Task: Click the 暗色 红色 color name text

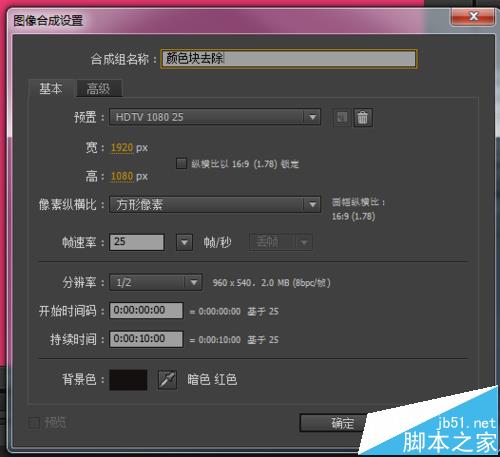Action: point(212,380)
